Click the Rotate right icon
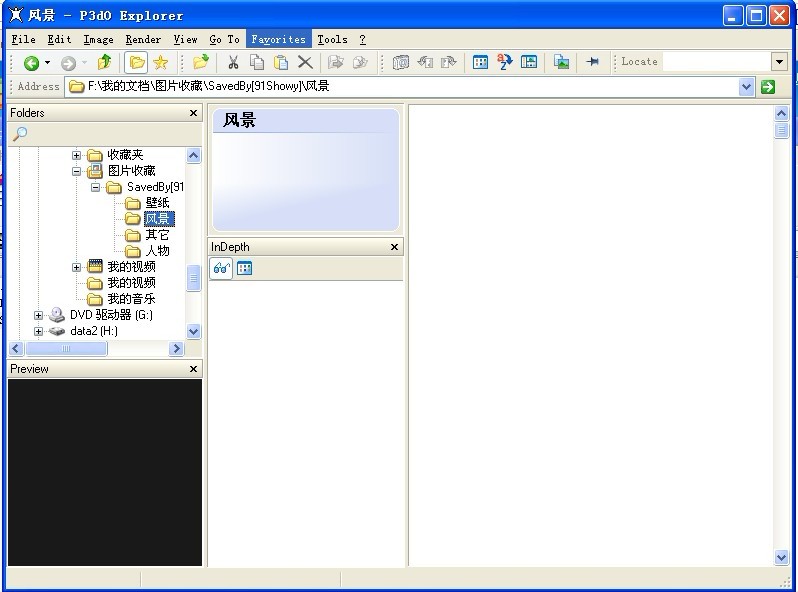This screenshot has height=592, width=798. pos(448,62)
